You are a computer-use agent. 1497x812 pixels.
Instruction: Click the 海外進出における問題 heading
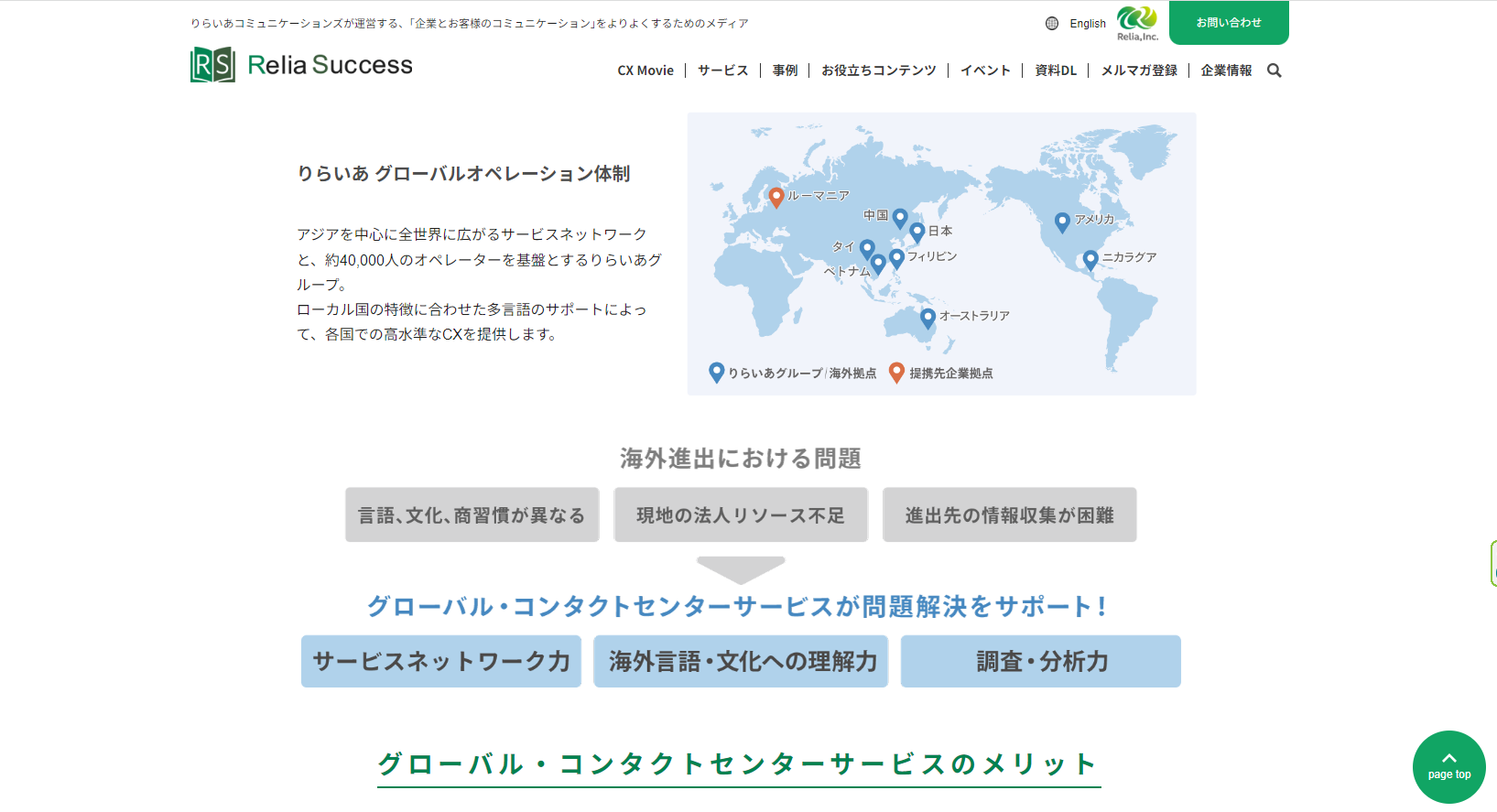click(741, 458)
